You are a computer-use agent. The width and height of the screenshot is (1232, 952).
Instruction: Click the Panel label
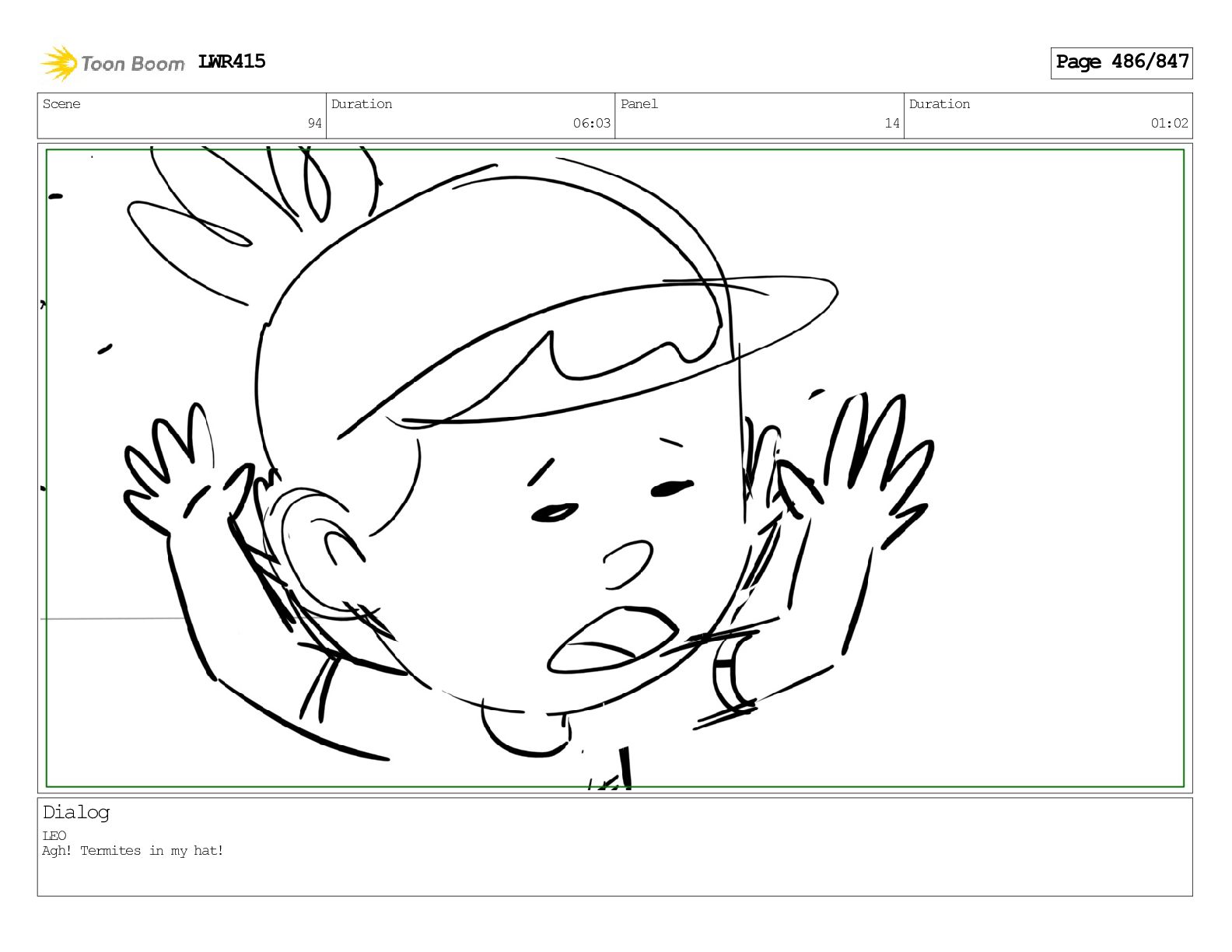click(639, 104)
